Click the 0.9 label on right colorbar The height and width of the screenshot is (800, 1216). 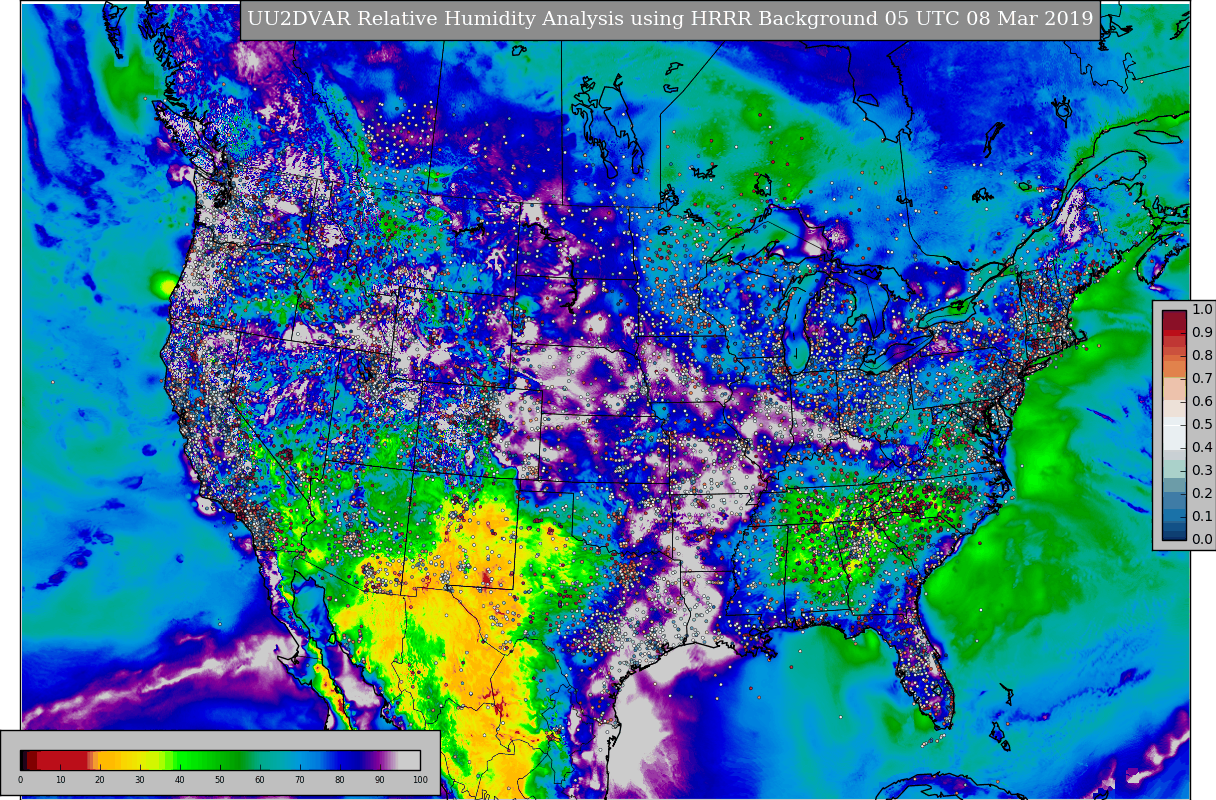tap(1202, 332)
